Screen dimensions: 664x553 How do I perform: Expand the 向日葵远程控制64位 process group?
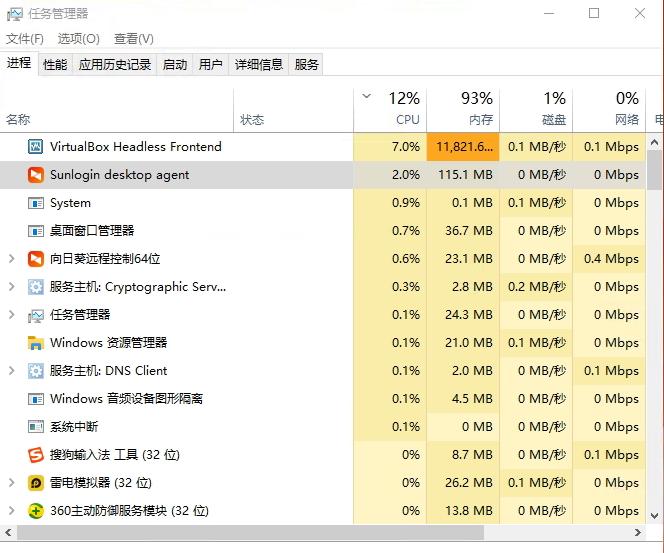pos(11,259)
